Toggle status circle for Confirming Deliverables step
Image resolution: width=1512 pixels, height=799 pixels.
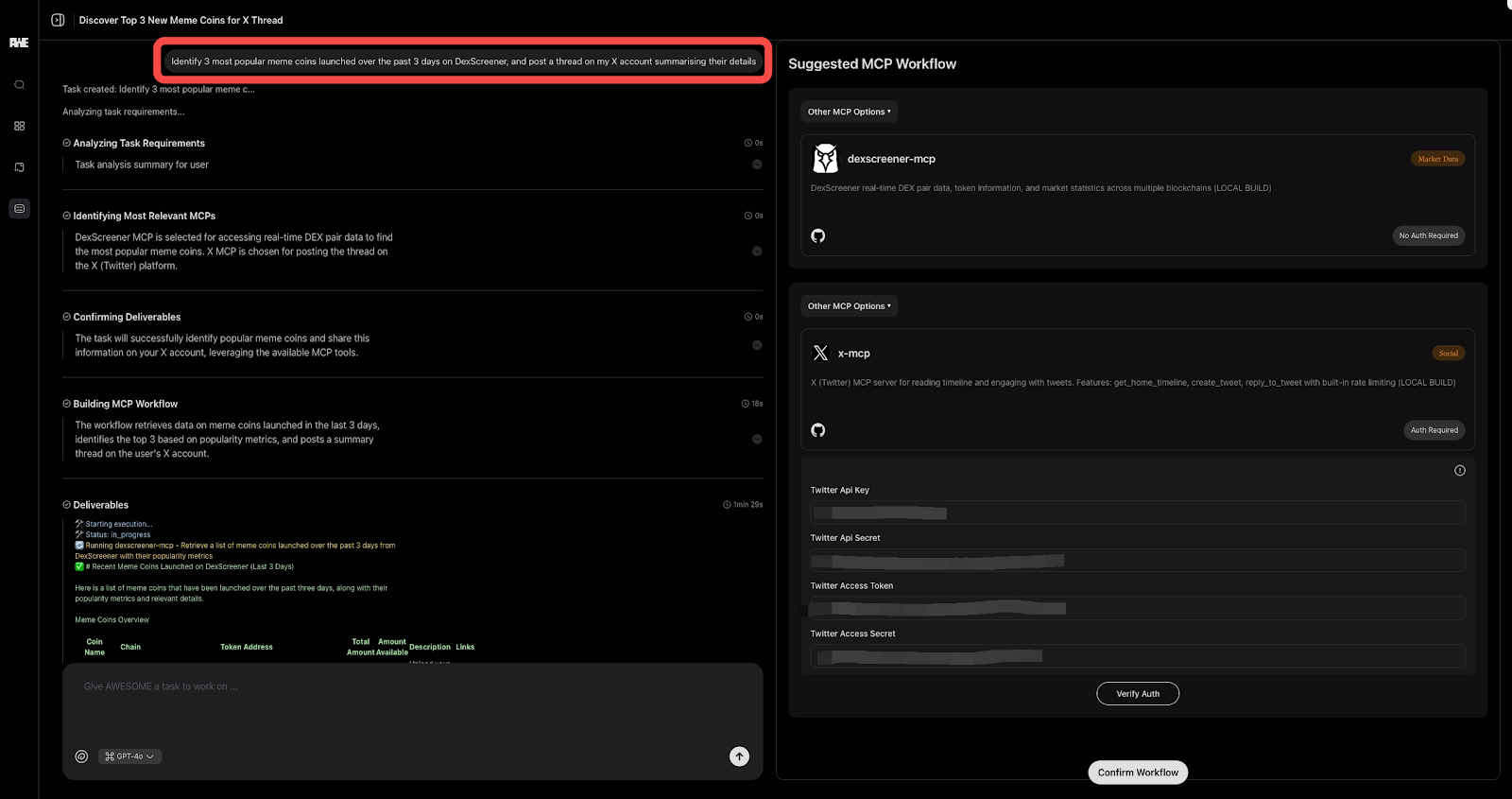[x=757, y=345]
